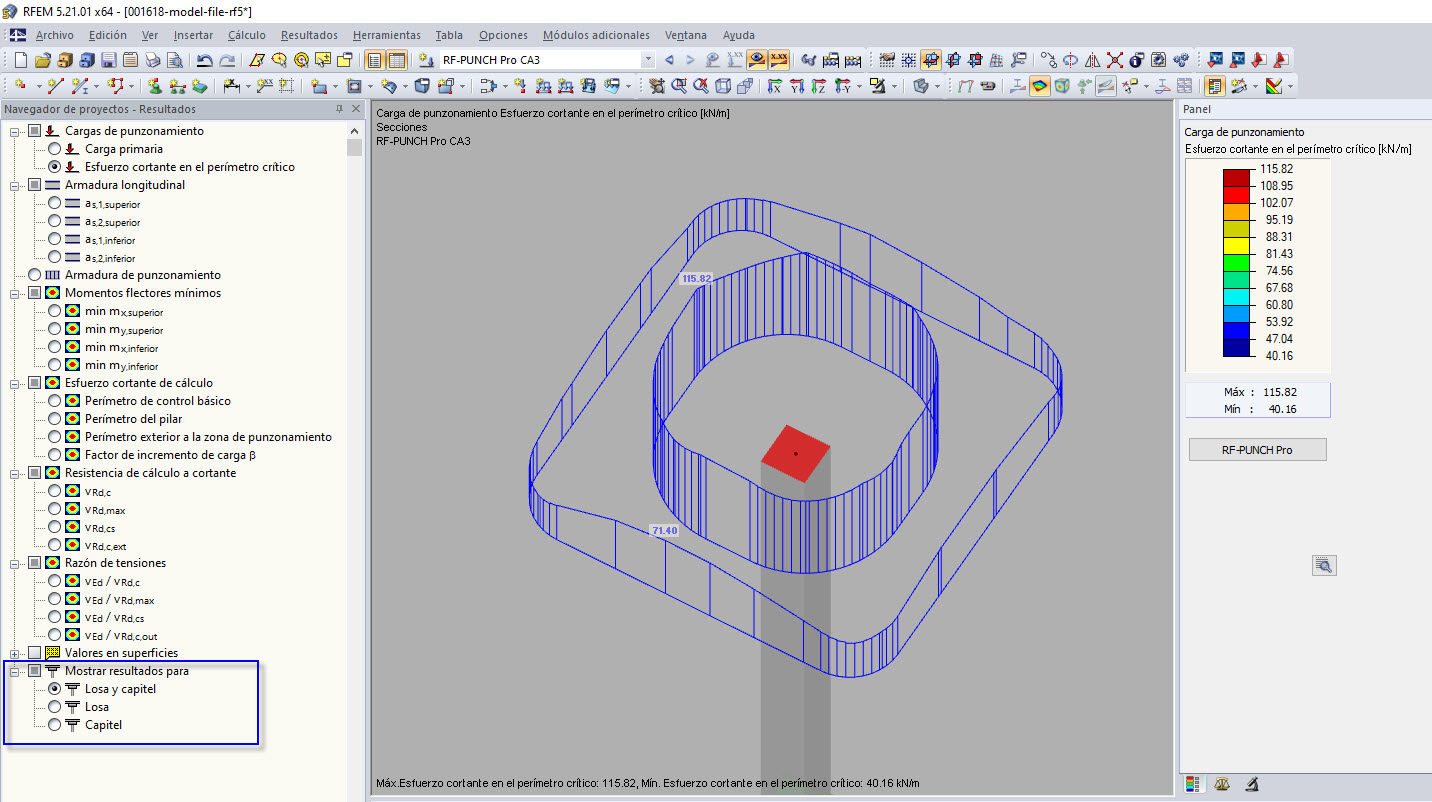Open the Módulos adicionales menu

pos(596,35)
